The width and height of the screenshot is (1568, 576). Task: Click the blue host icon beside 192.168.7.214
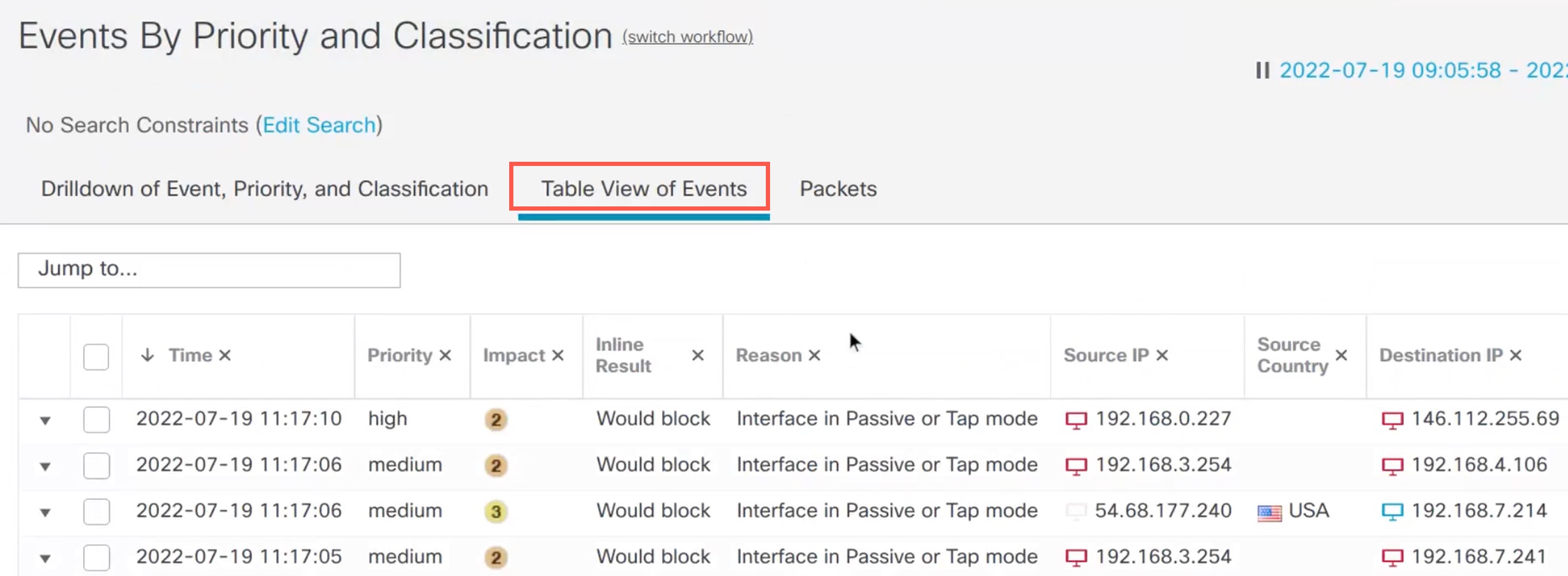(1392, 512)
